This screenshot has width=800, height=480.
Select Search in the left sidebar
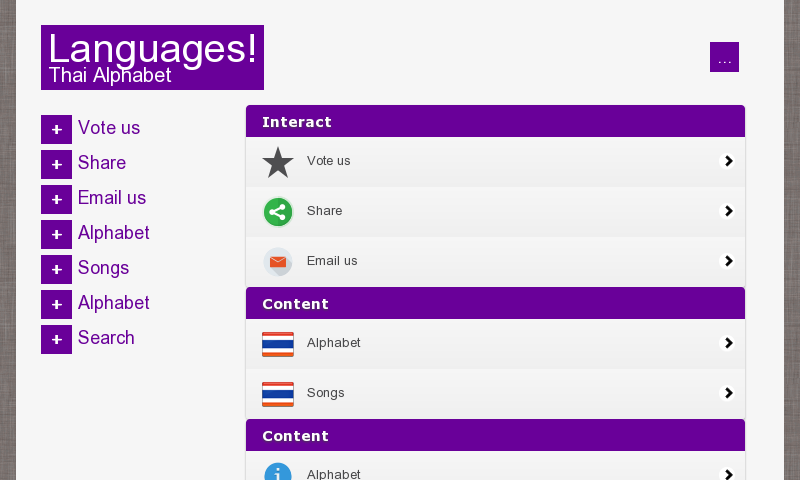tap(106, 338)
